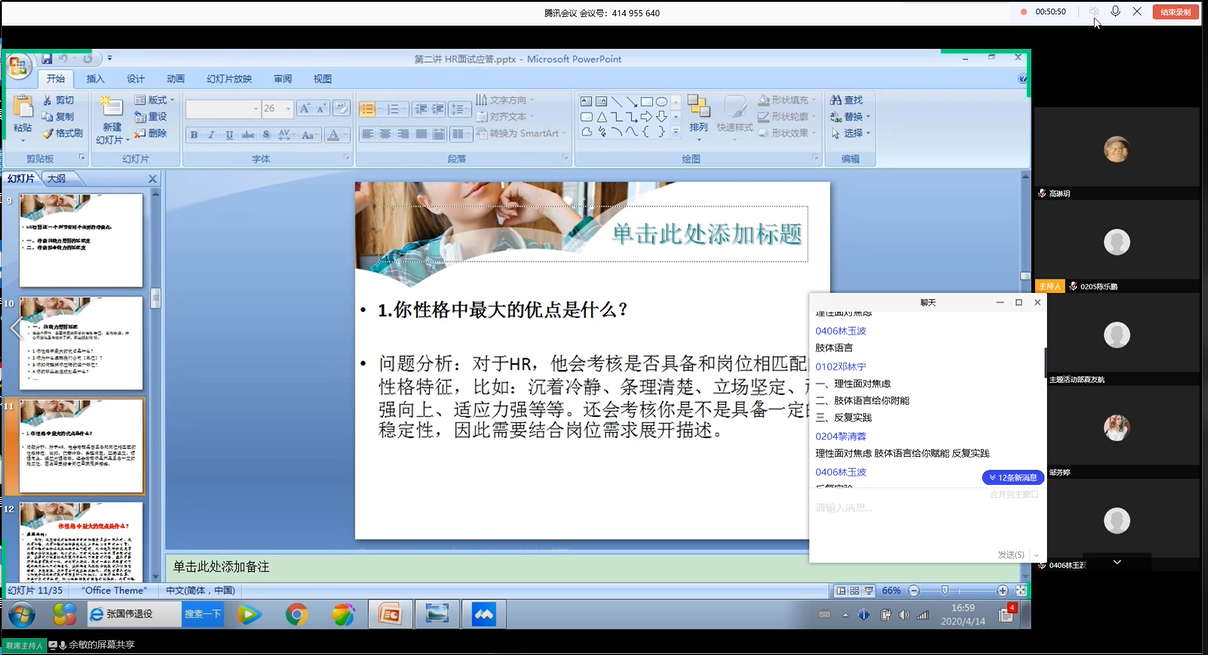Toggle Italic text formatting

pos(212,135)
